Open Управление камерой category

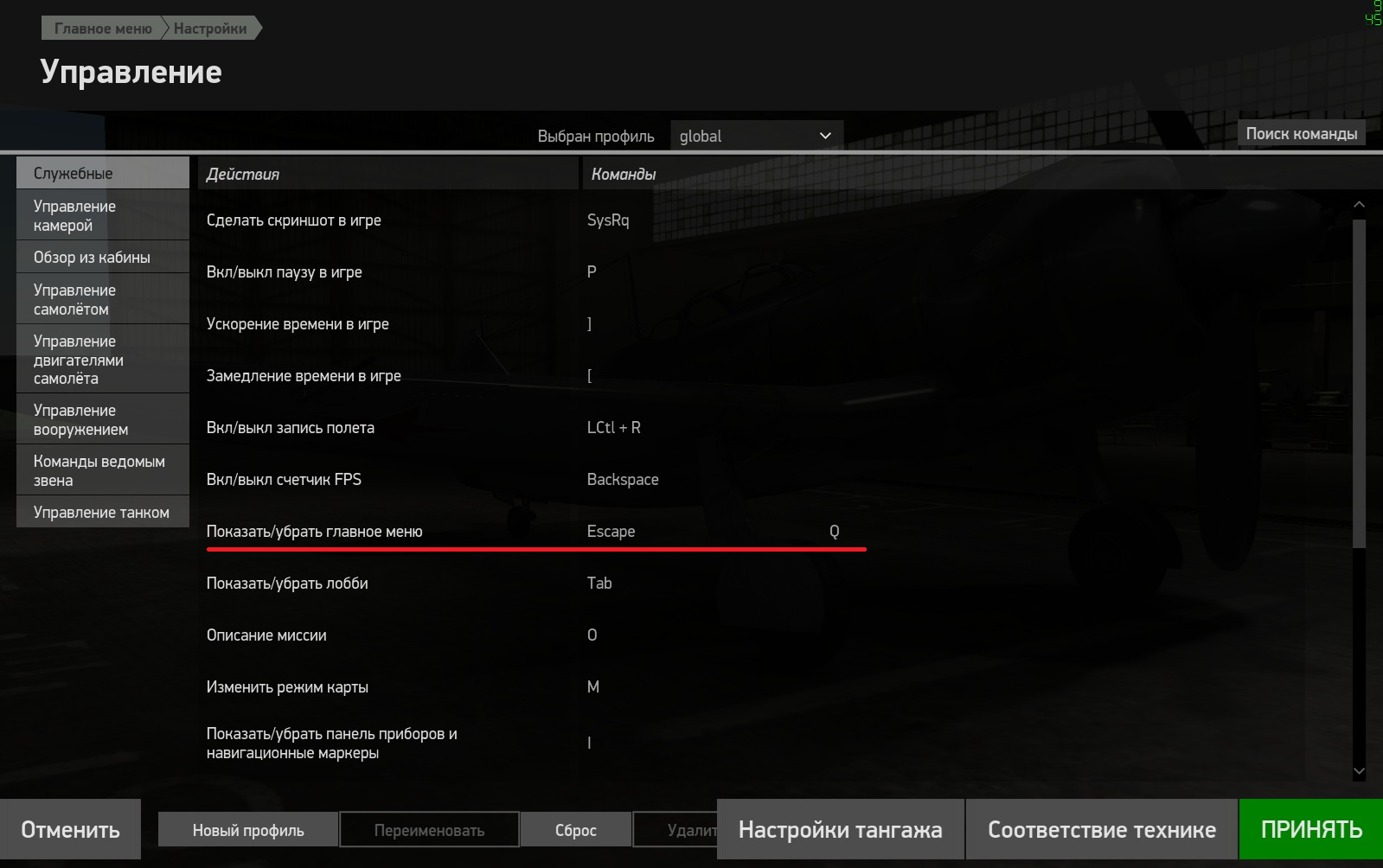(103, 215)
